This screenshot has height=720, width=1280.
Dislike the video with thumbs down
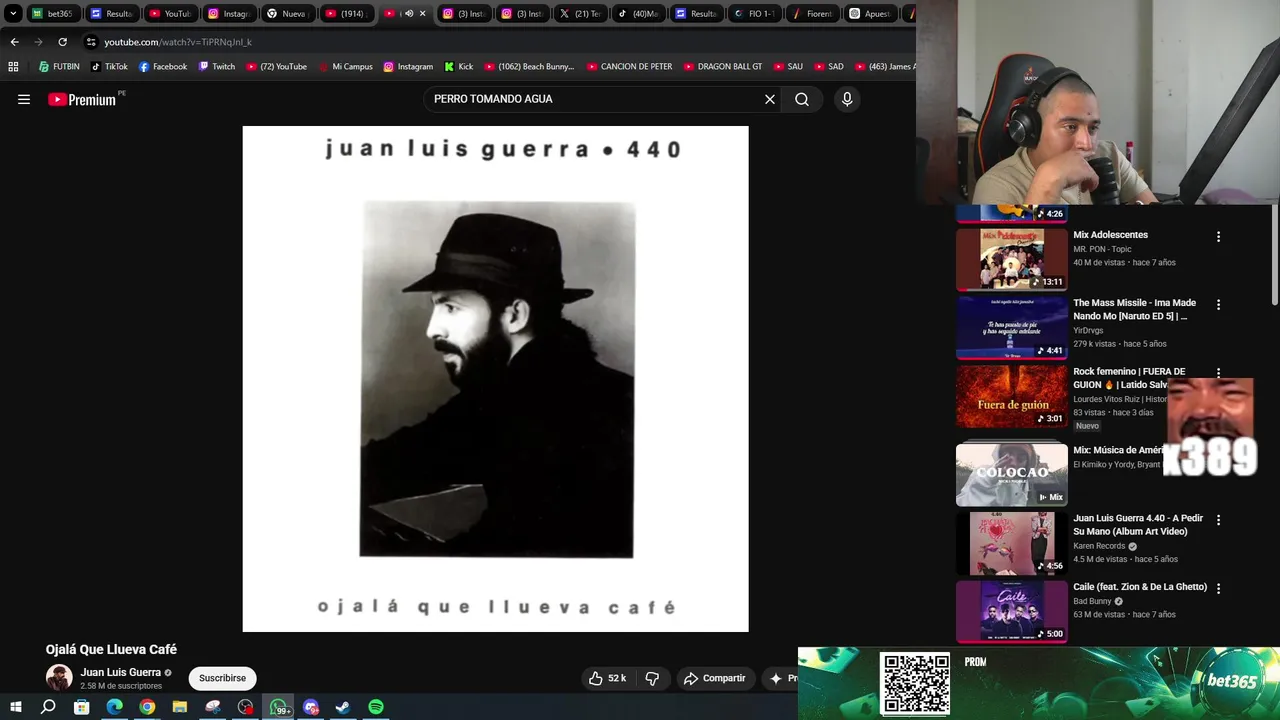point(652,678)
